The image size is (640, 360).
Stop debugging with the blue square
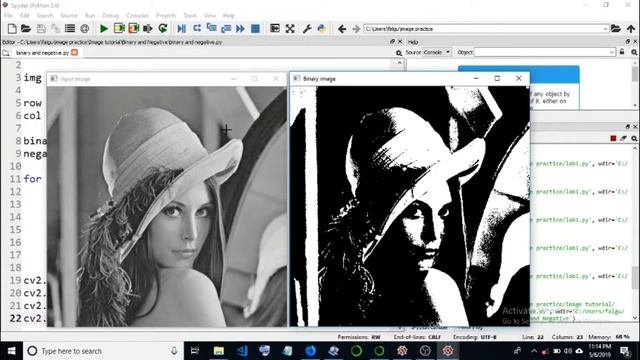tap(256, 29)
